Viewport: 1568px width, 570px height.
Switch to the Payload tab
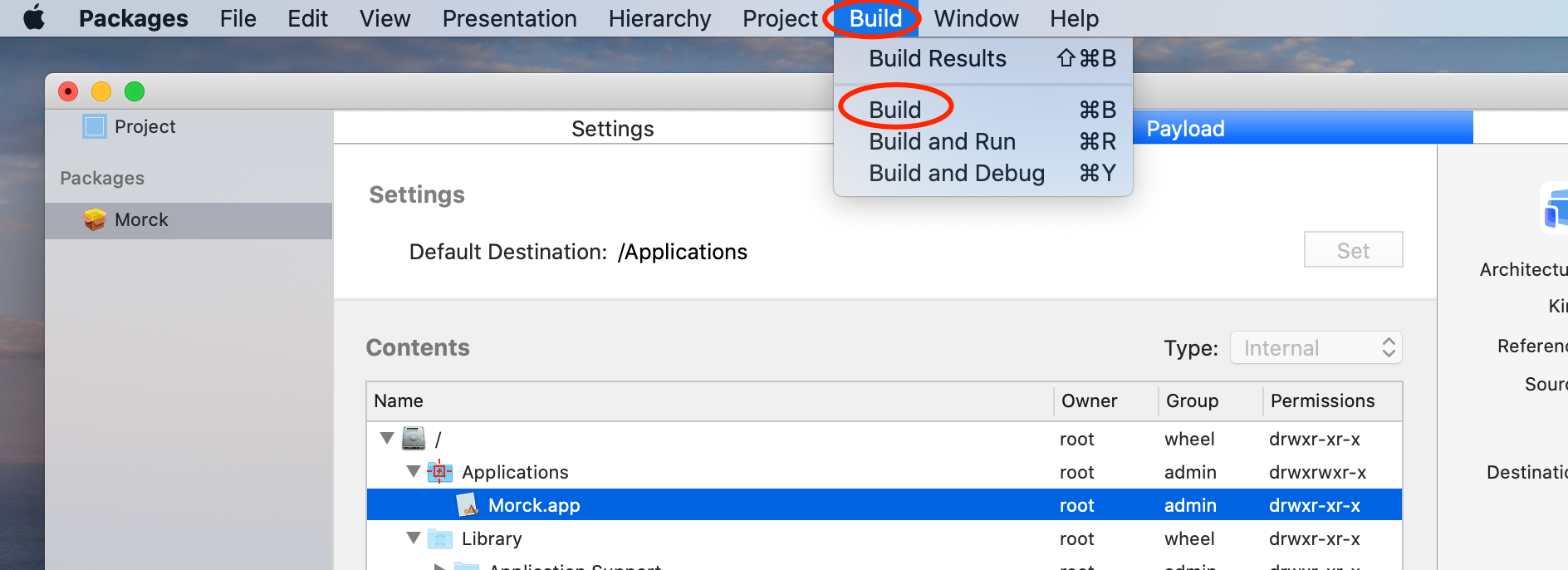pyautogui.click(x=1185, y=129)
